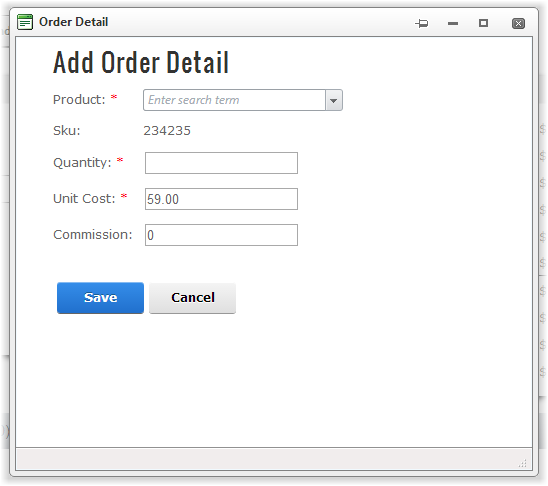Image resolution: width=548 pixels, height=486 pixels.
Task: Click the Order Detail window form icon
Action: [25, 22]
